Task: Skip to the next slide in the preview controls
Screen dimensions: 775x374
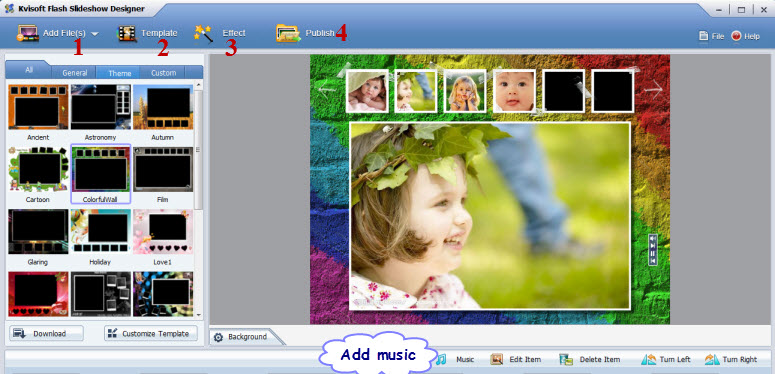Action: 653,246
